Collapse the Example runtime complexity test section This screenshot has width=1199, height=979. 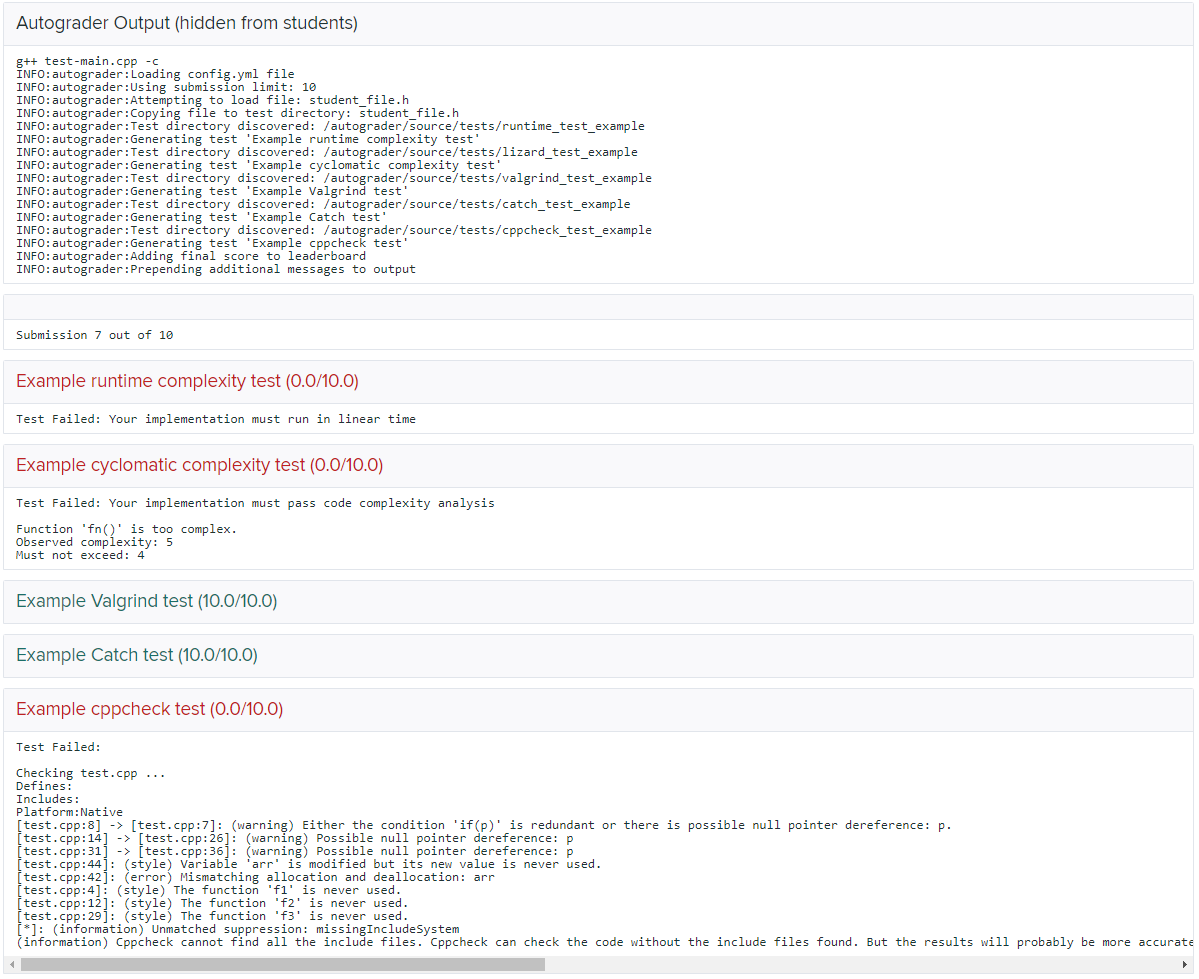point(180,381)
